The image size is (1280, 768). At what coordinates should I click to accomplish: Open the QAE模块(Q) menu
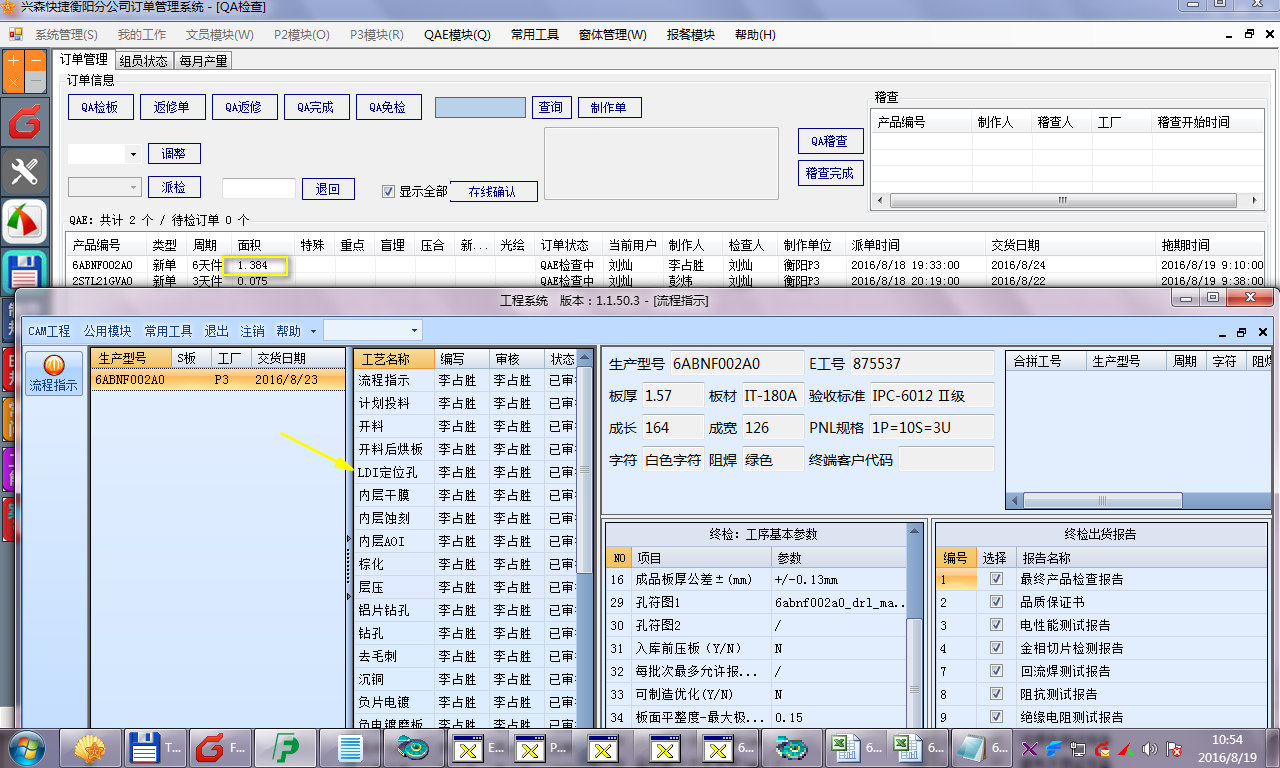tap(457, 35)
